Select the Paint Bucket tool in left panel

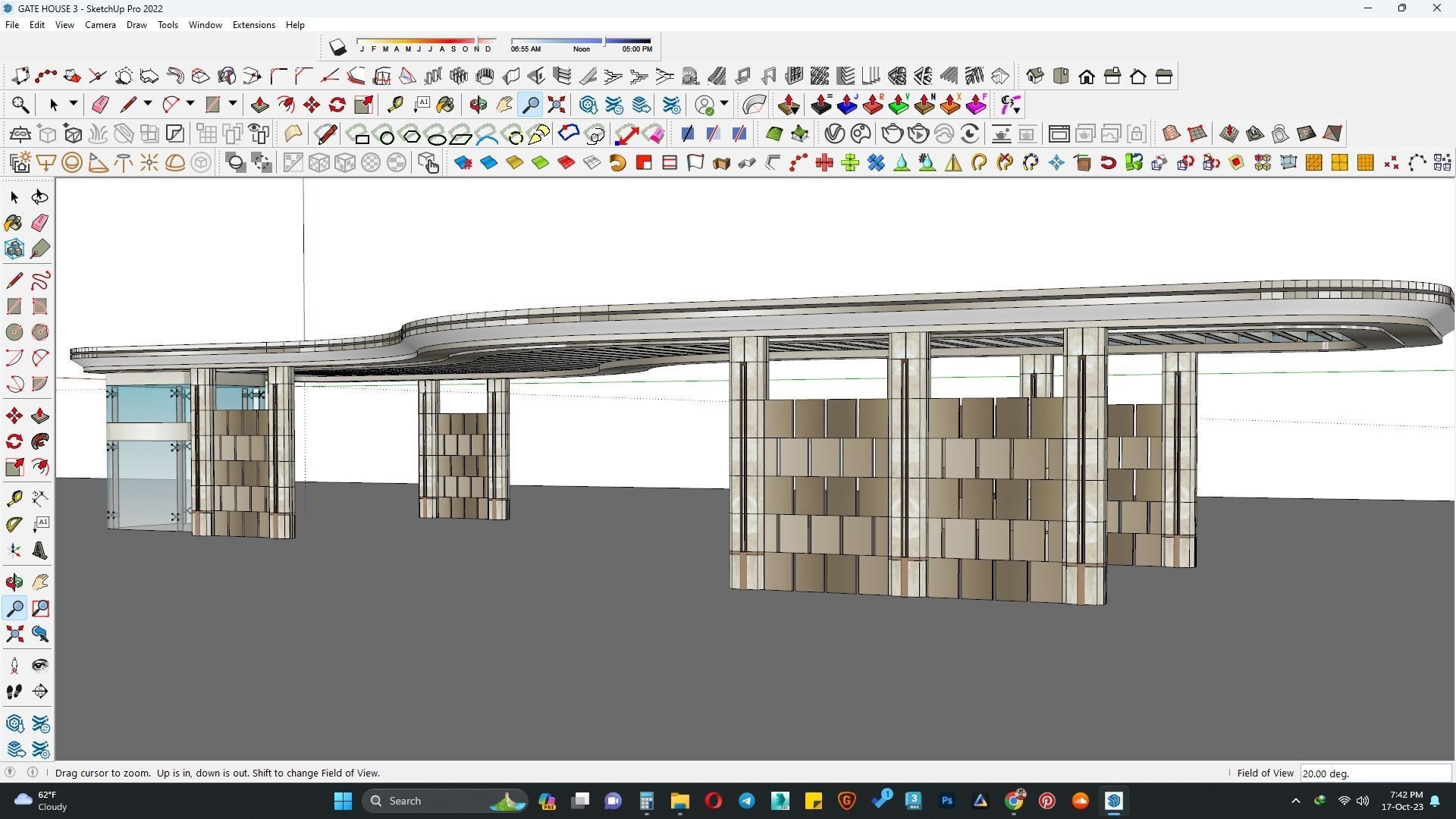[14, 223]
